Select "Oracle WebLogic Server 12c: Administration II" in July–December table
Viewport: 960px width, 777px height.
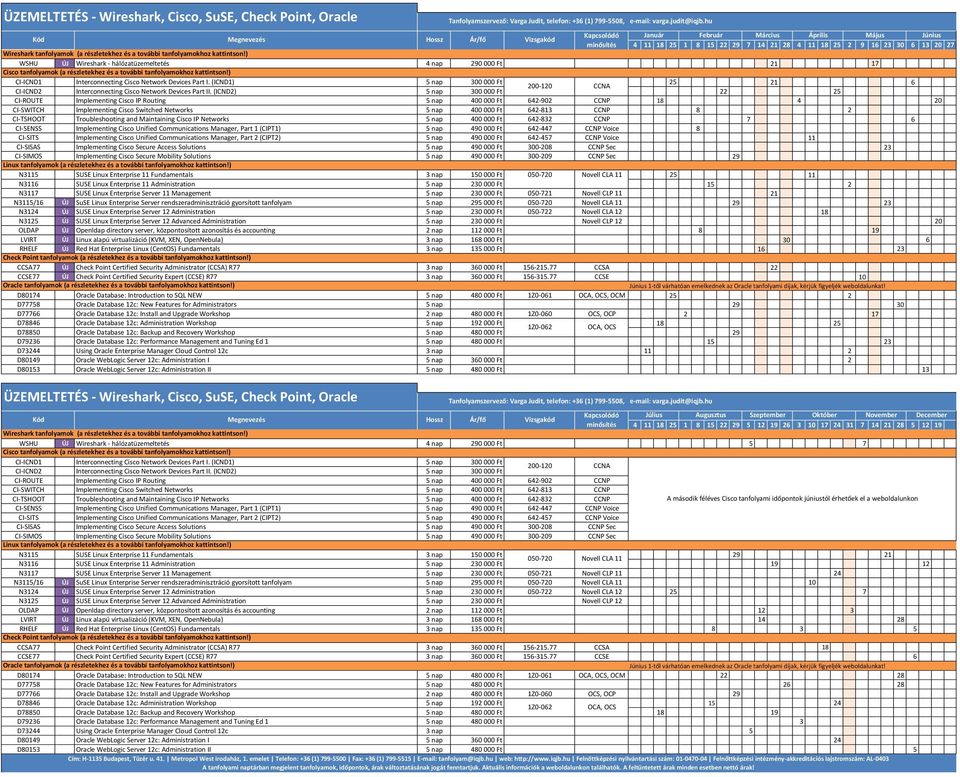click(x=143, y=749)
